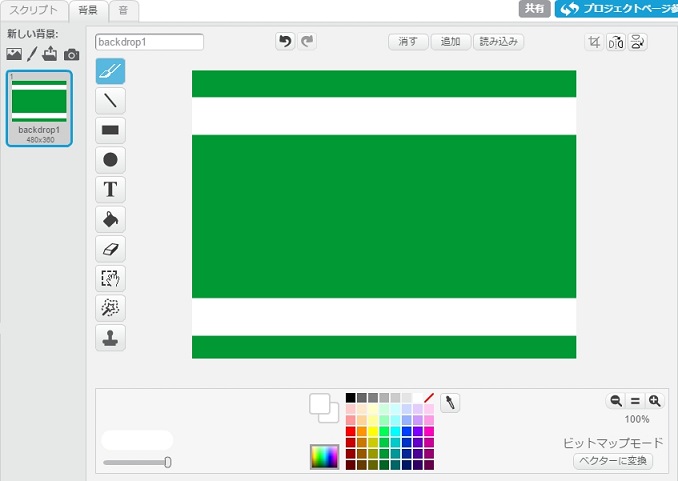
Task: Flip the backdrop left-right
Action: click(616, 42)
